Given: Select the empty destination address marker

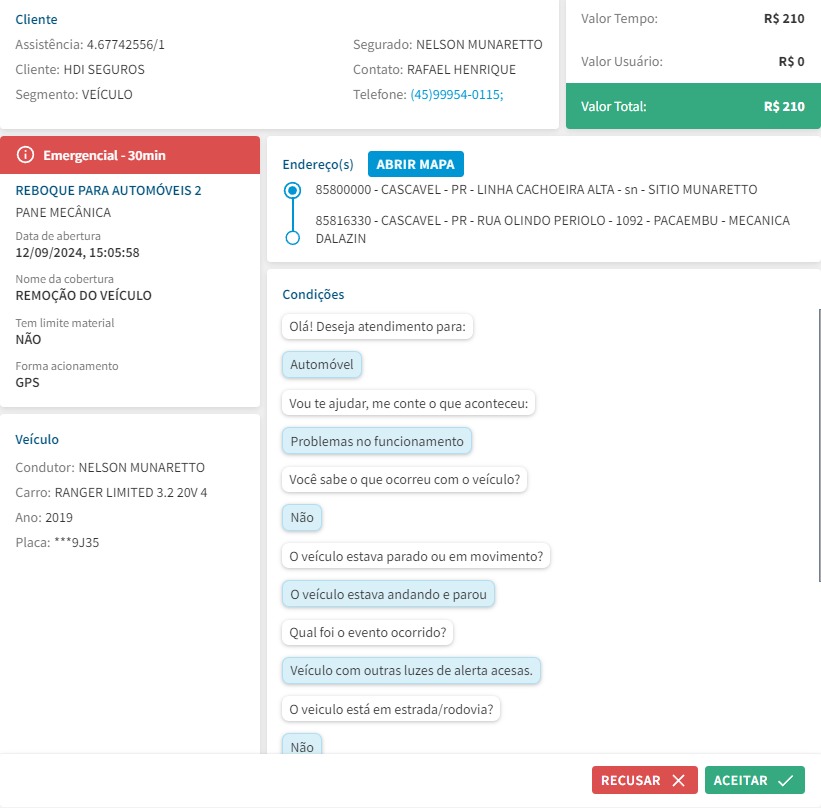Looking at the screenshot, I should tap(292, 238).
